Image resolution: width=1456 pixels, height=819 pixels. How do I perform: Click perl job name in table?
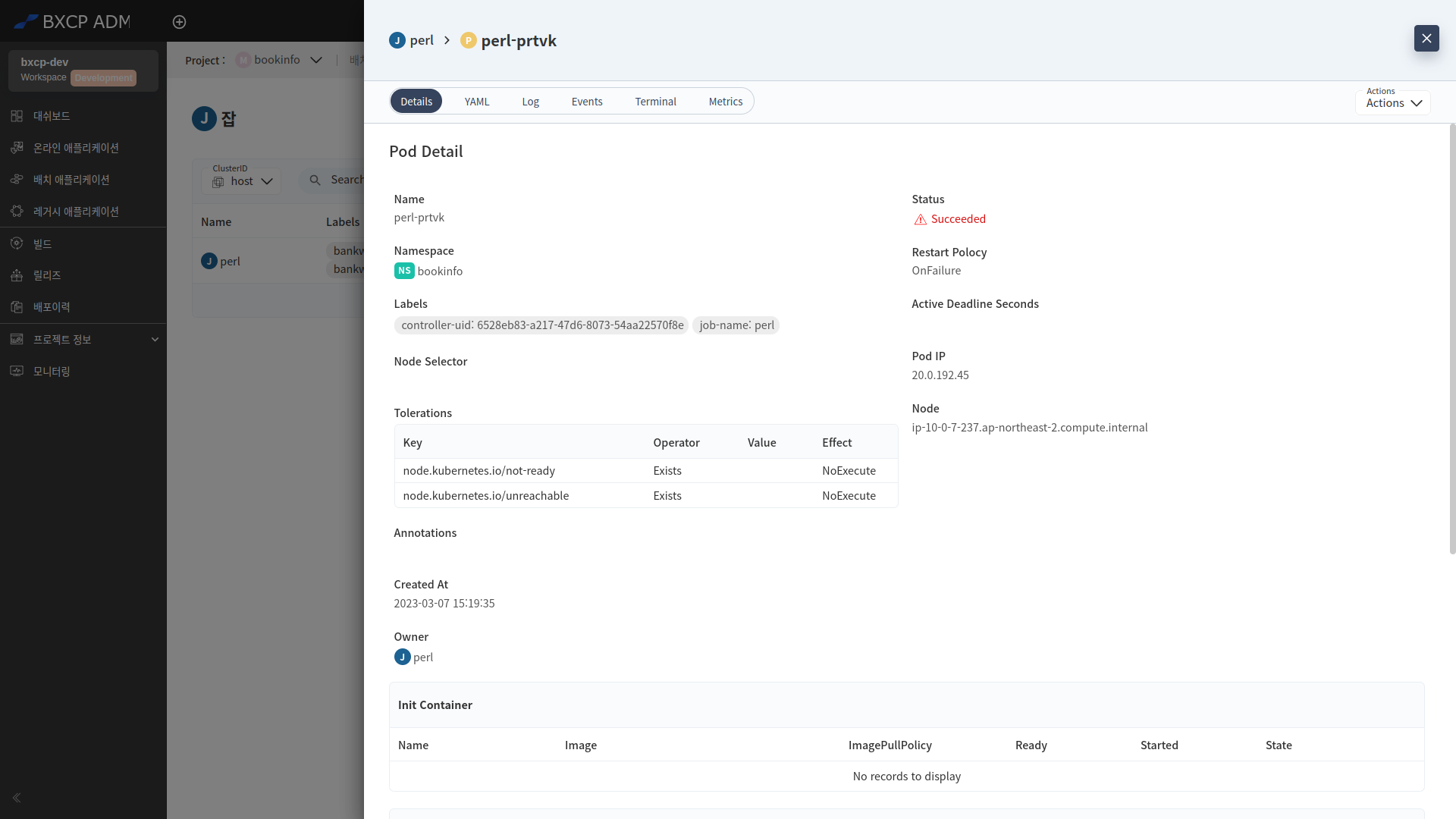coord(230,261)
